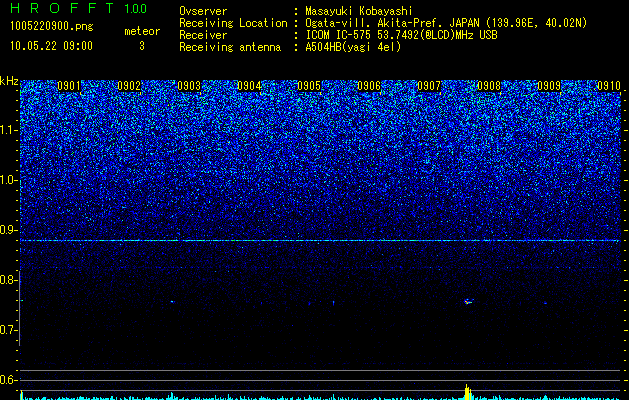Viewport: 629px width, 400px height.
Task: Click the 1.0 frequency axis label
Action: point(9,180)
